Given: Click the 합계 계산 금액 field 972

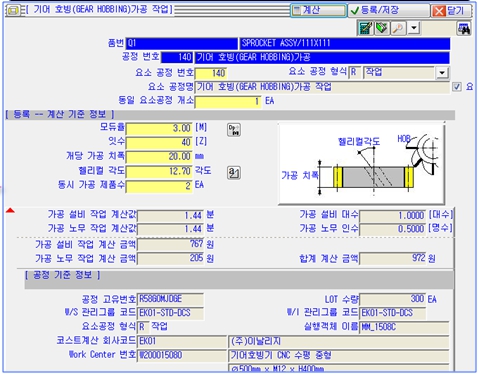Looking at the screenshot, I should pos(393,258).
